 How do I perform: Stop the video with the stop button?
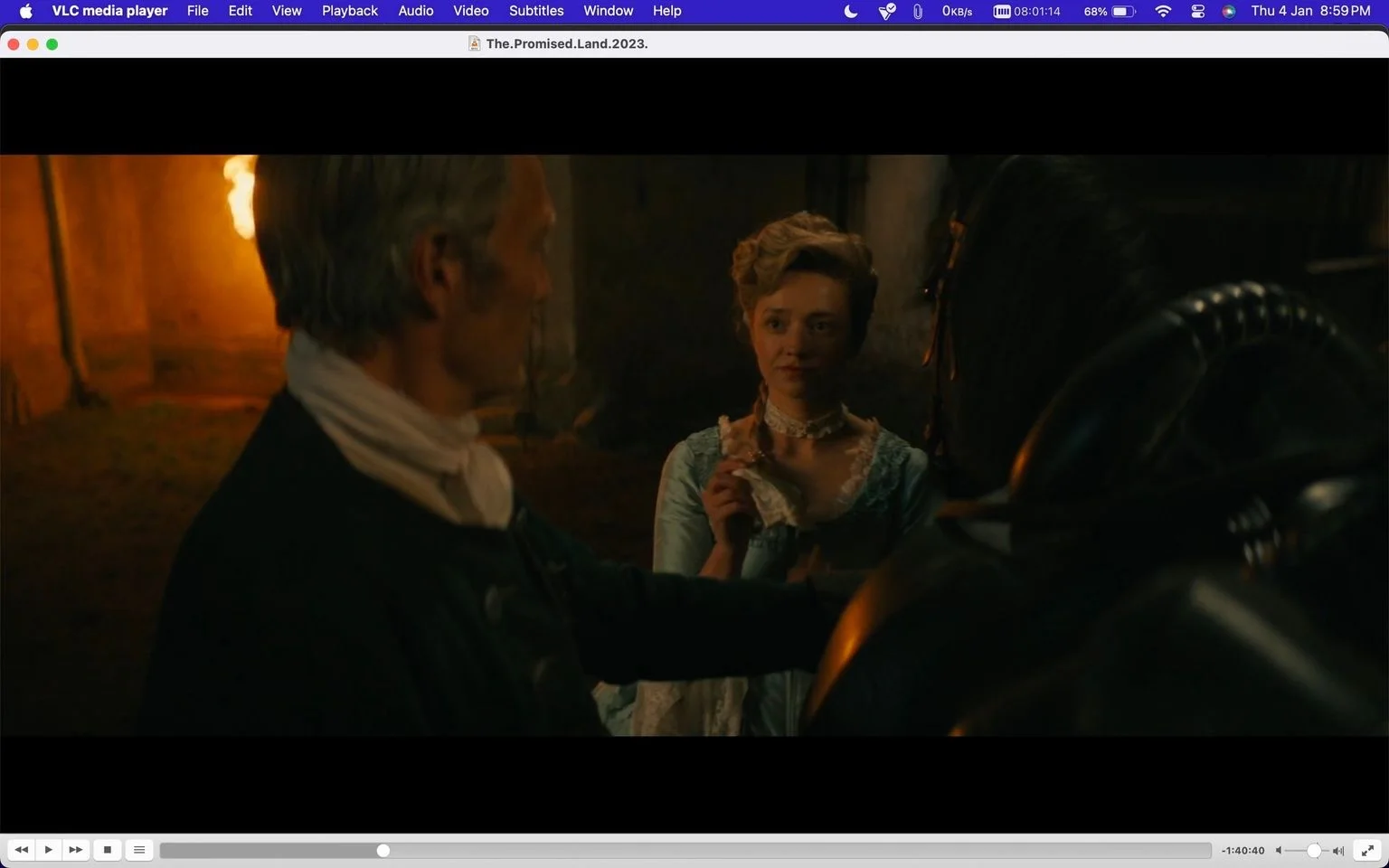coord(108,850)
